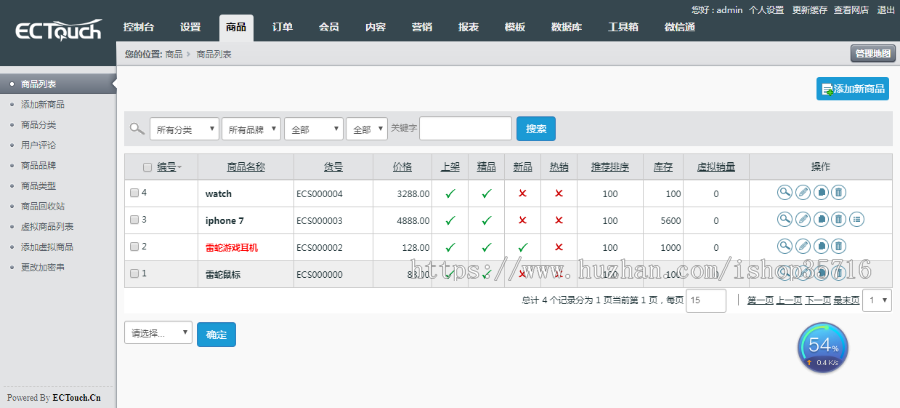
Task: Click the blue 确定 button
Action: pos(216,335)
